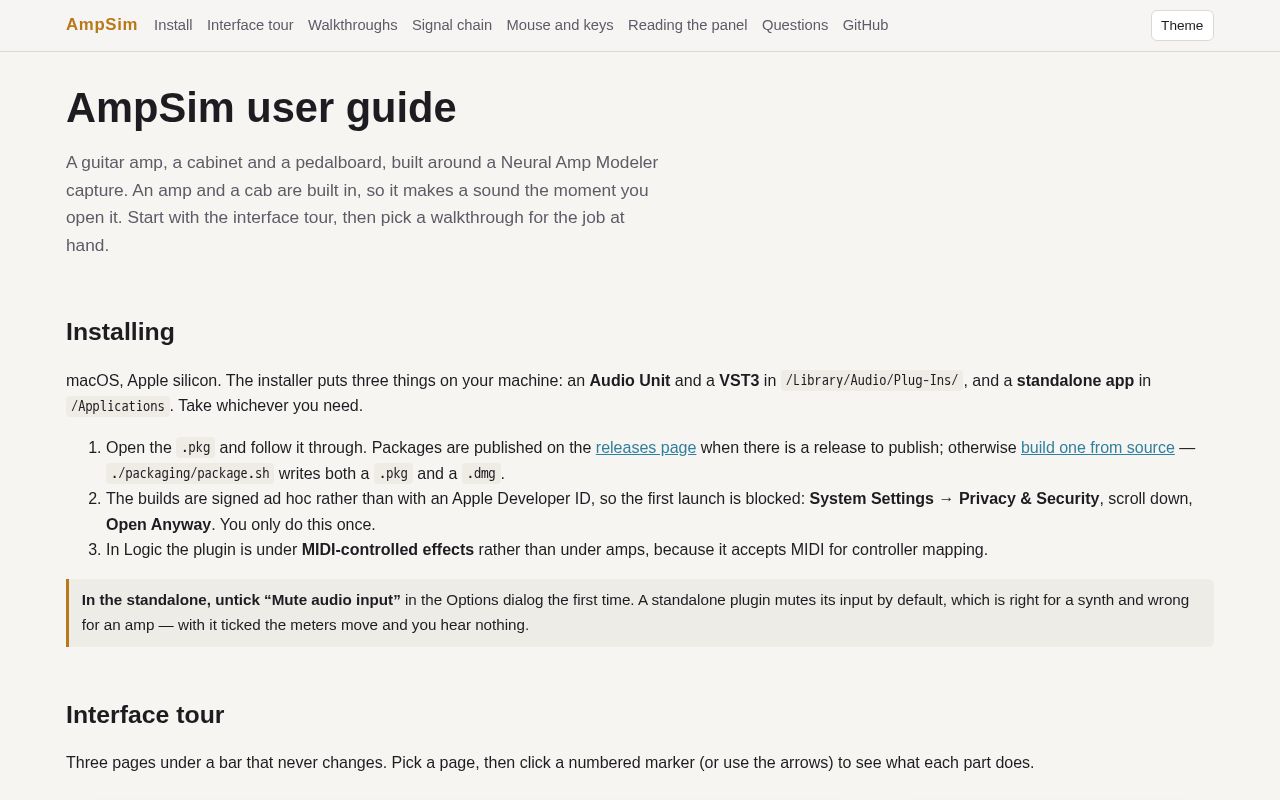Viewport: 1280px width, 800px height.
Task: Click the AmpSim user guide main heading
Action: click(x=261, y=108)
